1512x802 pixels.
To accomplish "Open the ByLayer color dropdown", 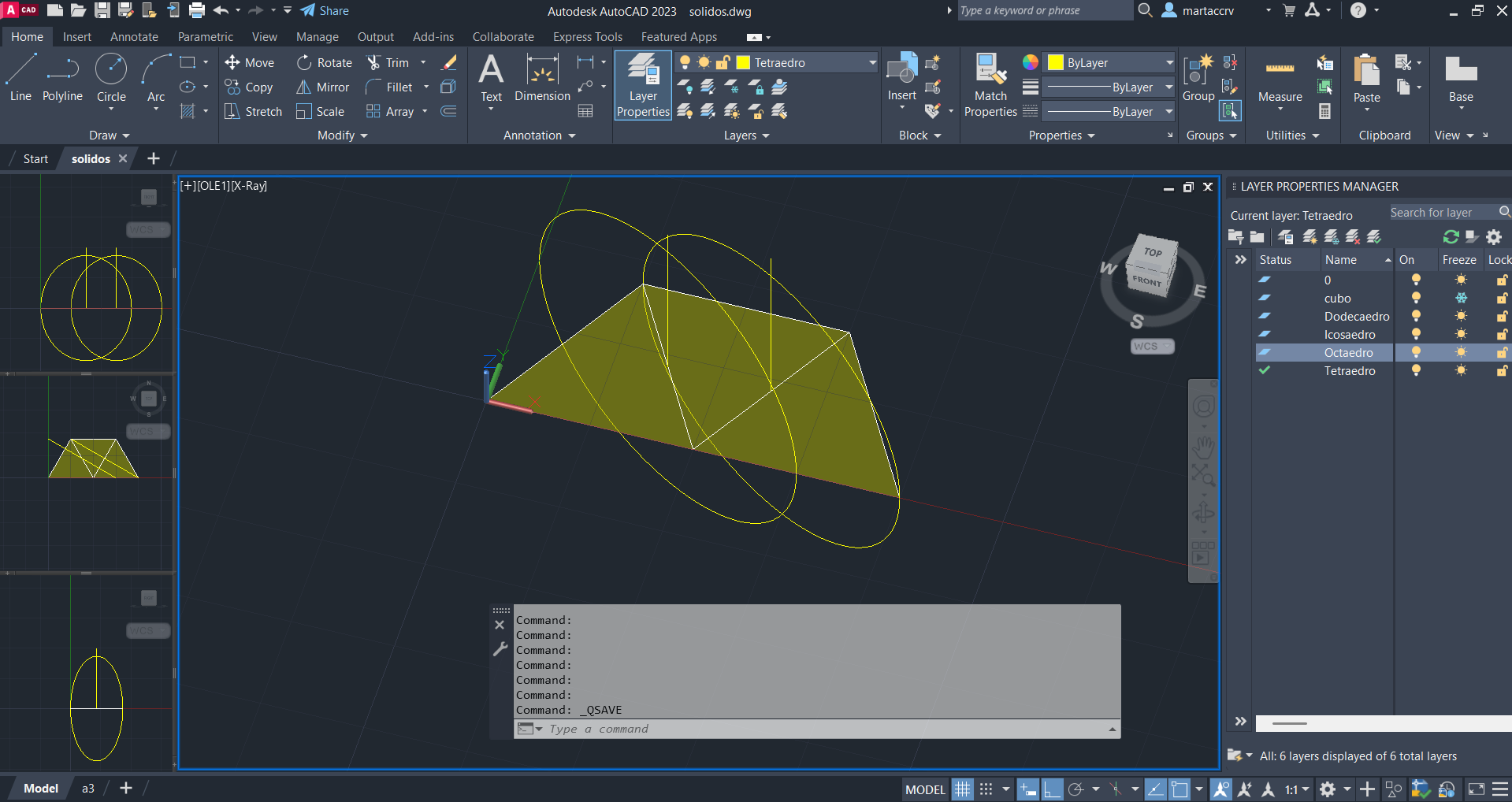I will click(1169, 63).
